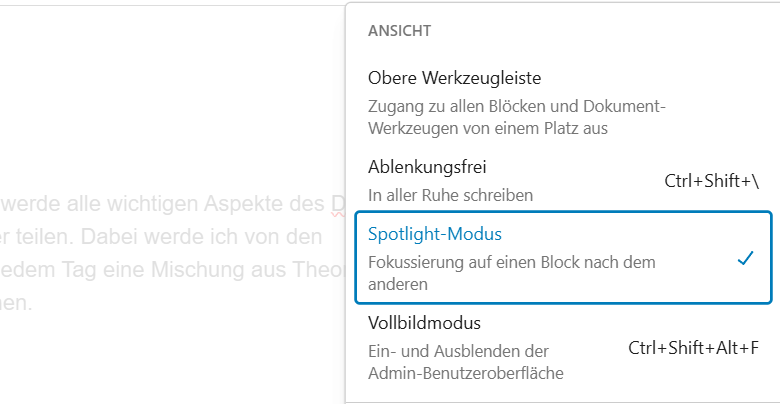780x404 pixels.
Task: Click the word 'Dabei' in the paragraph
Action: [105, 237]
